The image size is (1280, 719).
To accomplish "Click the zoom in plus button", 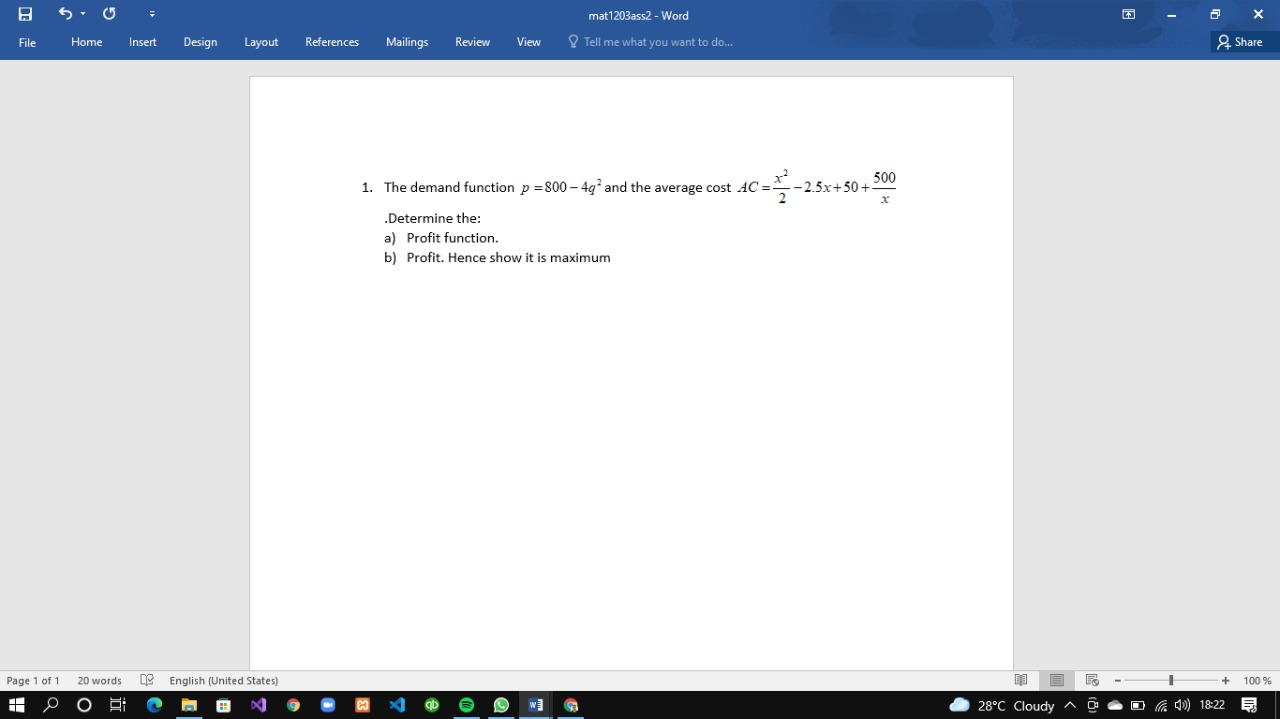I will pos(1225,681).
